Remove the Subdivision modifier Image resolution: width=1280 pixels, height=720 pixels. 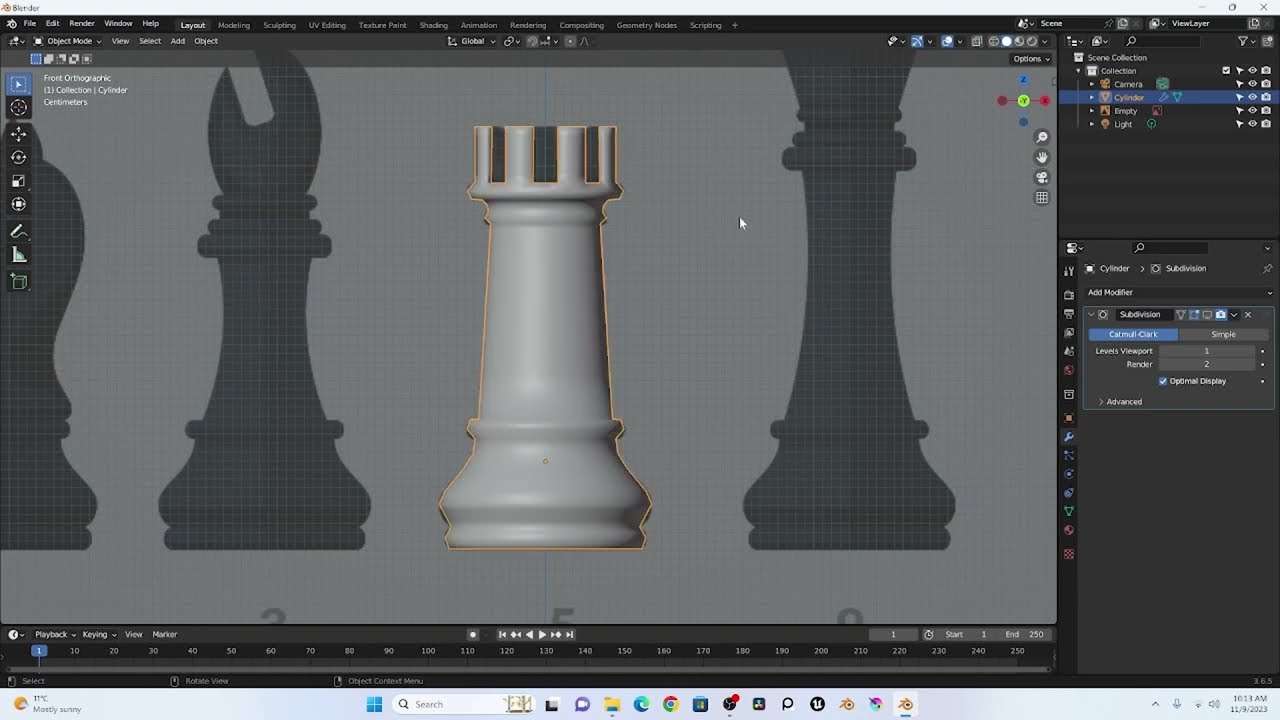point(1247,314)
